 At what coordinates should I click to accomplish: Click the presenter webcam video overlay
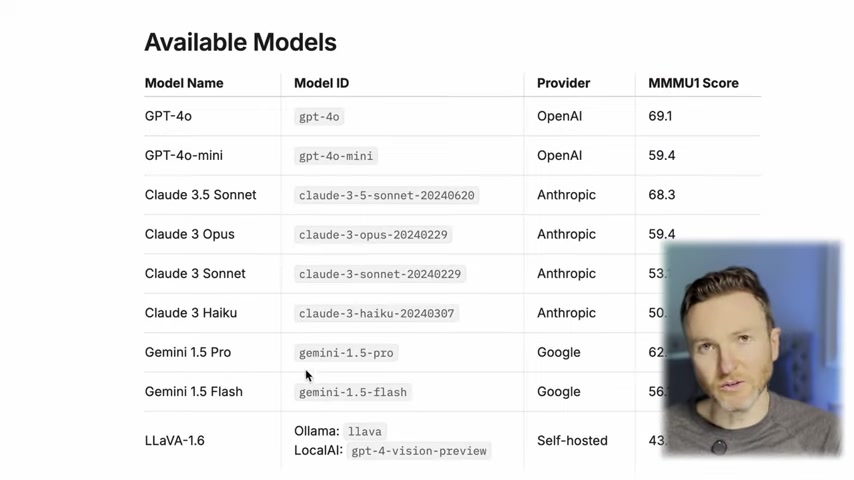pos(753,349)
